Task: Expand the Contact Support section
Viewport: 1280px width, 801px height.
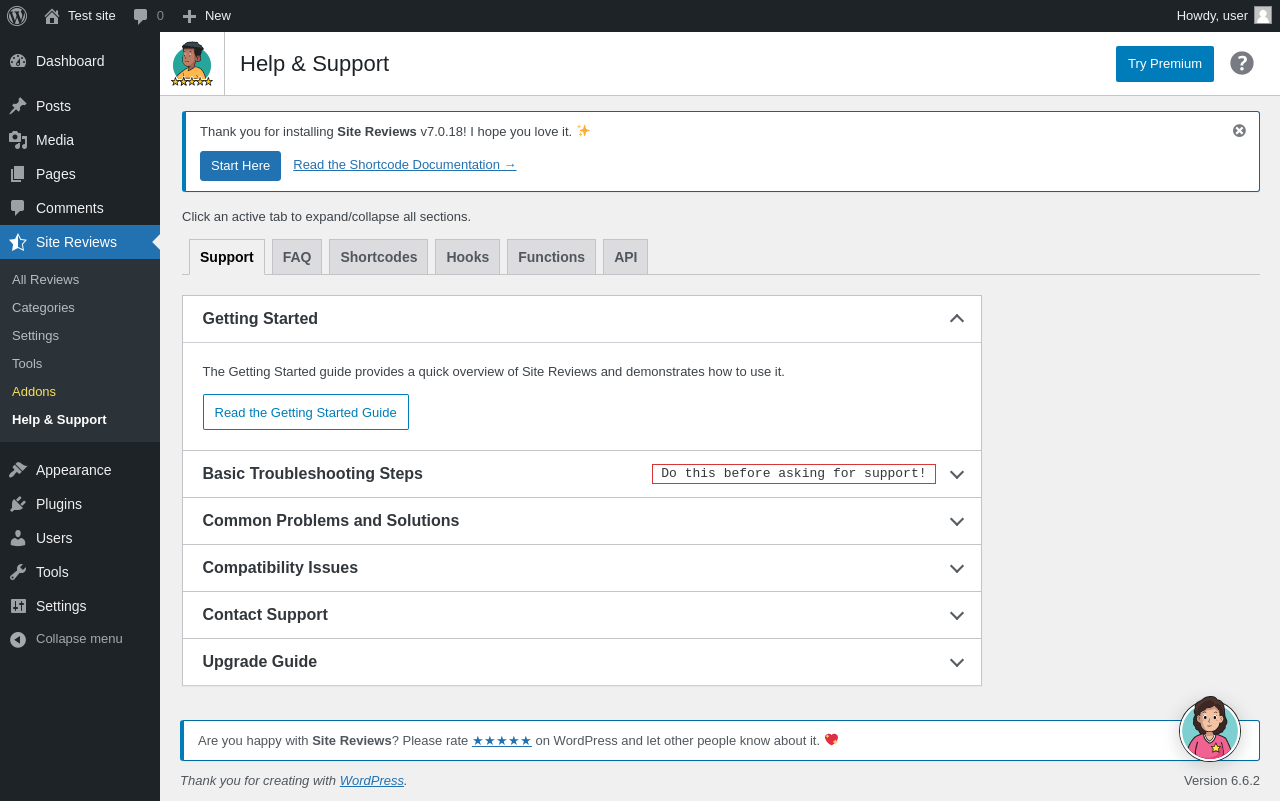Action: [x=957, y=615]
